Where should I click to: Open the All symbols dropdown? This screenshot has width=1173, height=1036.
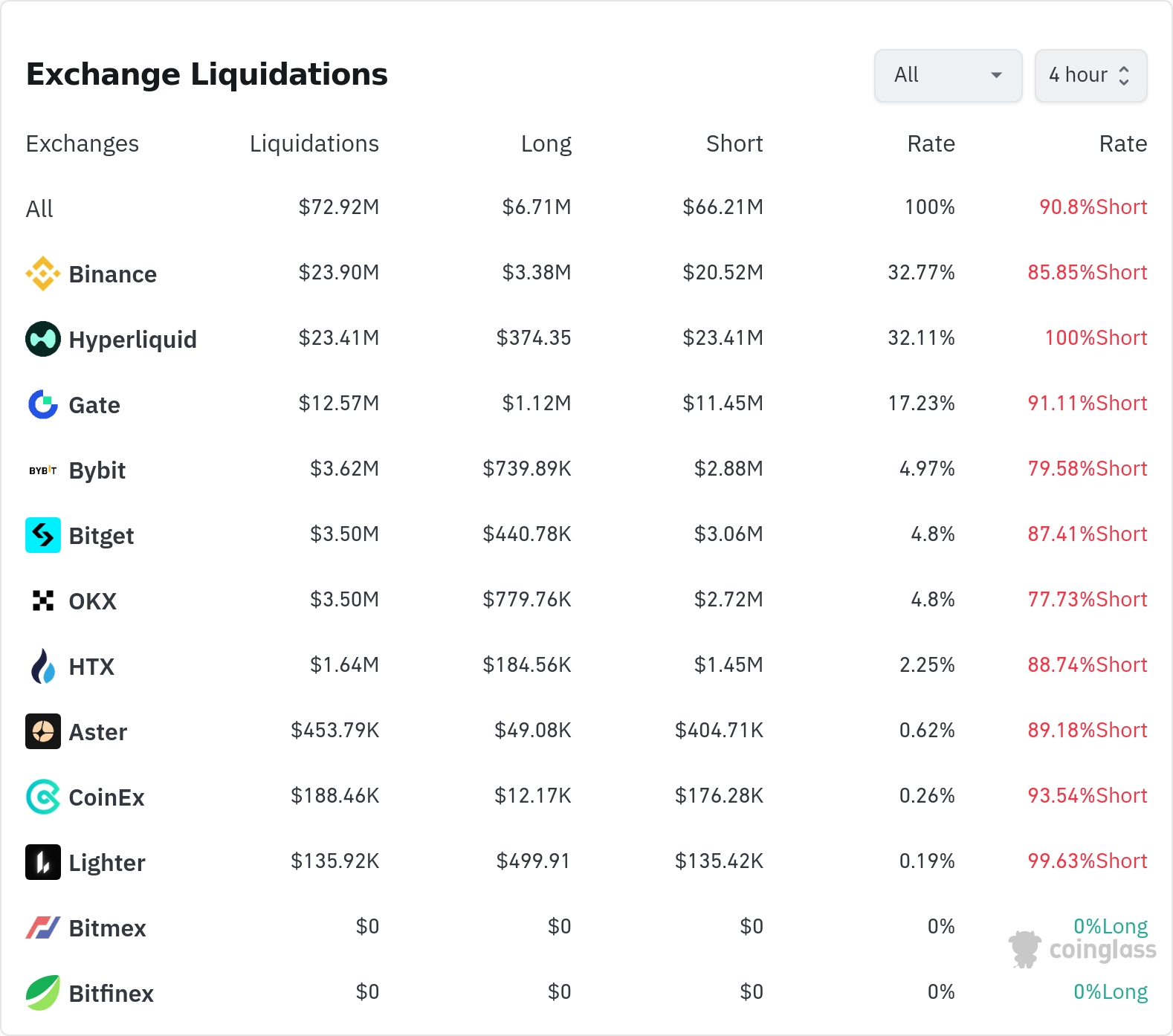(x=948, y=75)
